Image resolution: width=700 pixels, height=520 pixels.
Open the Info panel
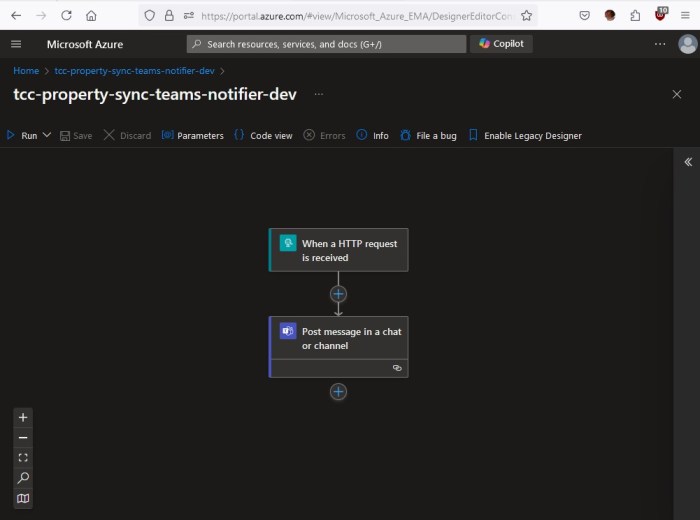[372, 135]
